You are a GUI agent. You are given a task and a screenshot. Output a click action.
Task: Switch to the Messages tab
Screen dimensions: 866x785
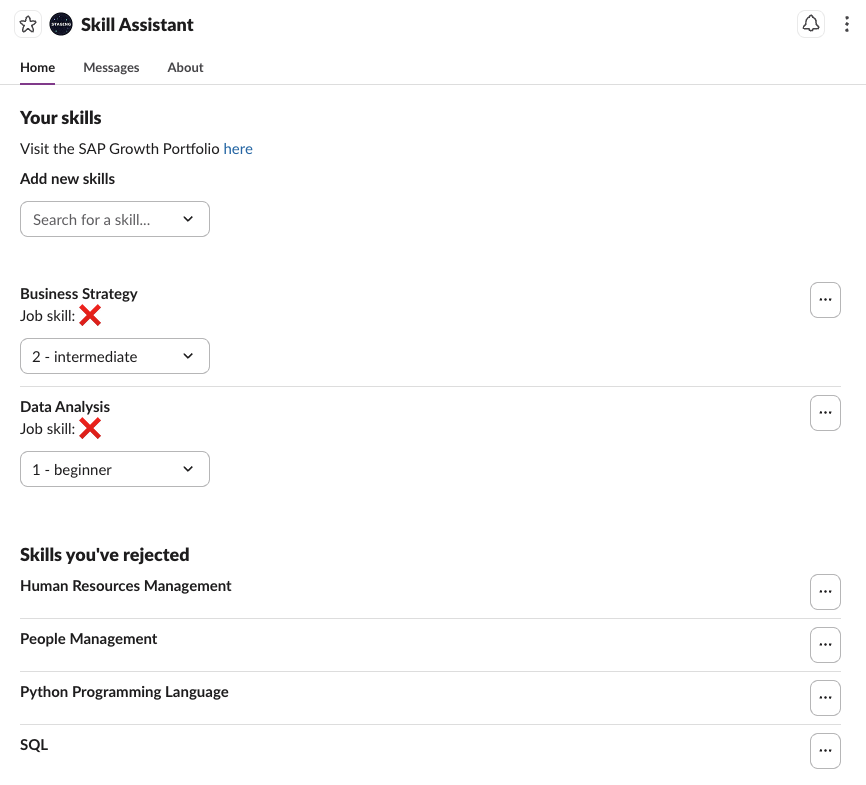click(x=111, y=67)
